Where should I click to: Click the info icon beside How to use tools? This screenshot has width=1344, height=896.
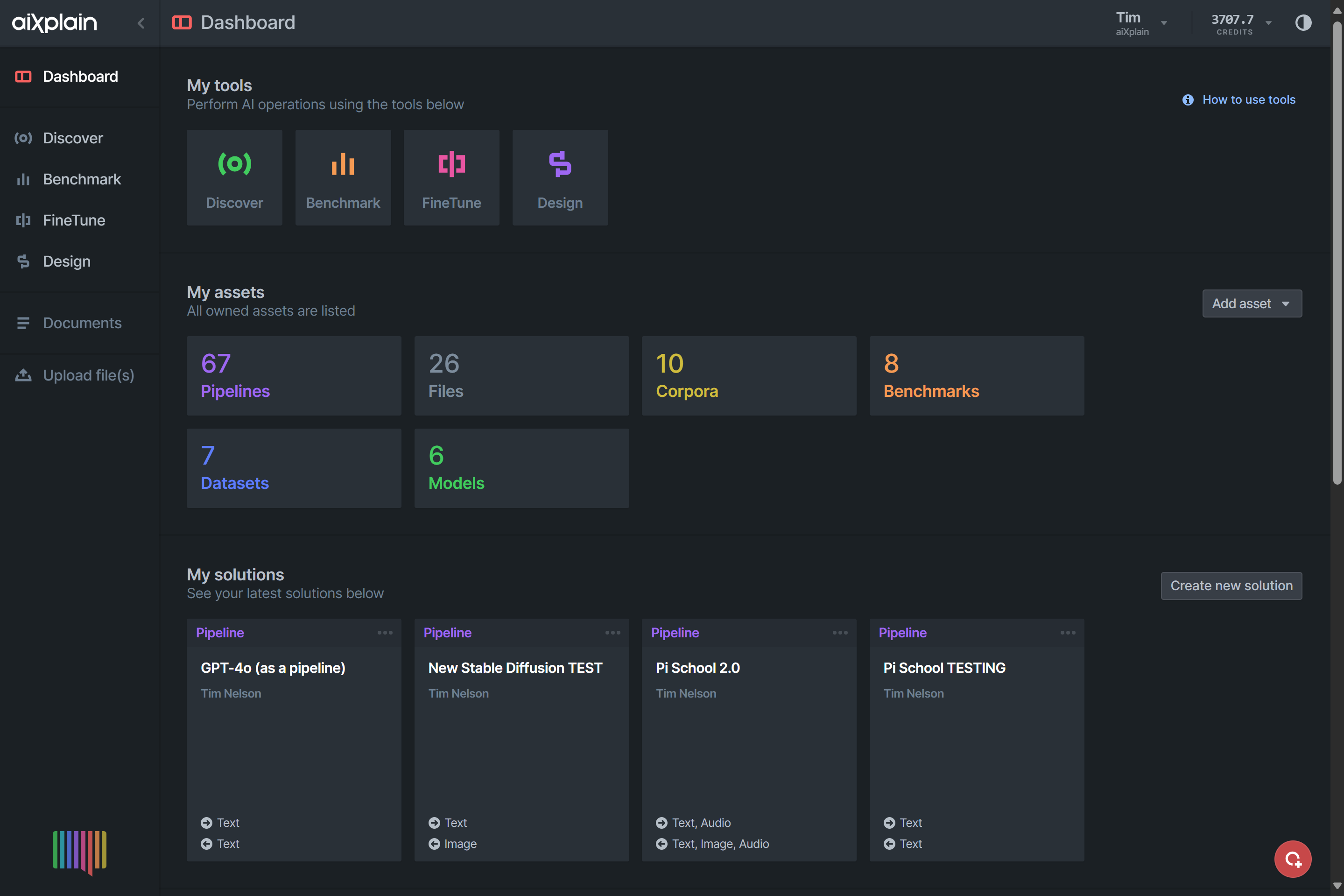pos(1188,100)
